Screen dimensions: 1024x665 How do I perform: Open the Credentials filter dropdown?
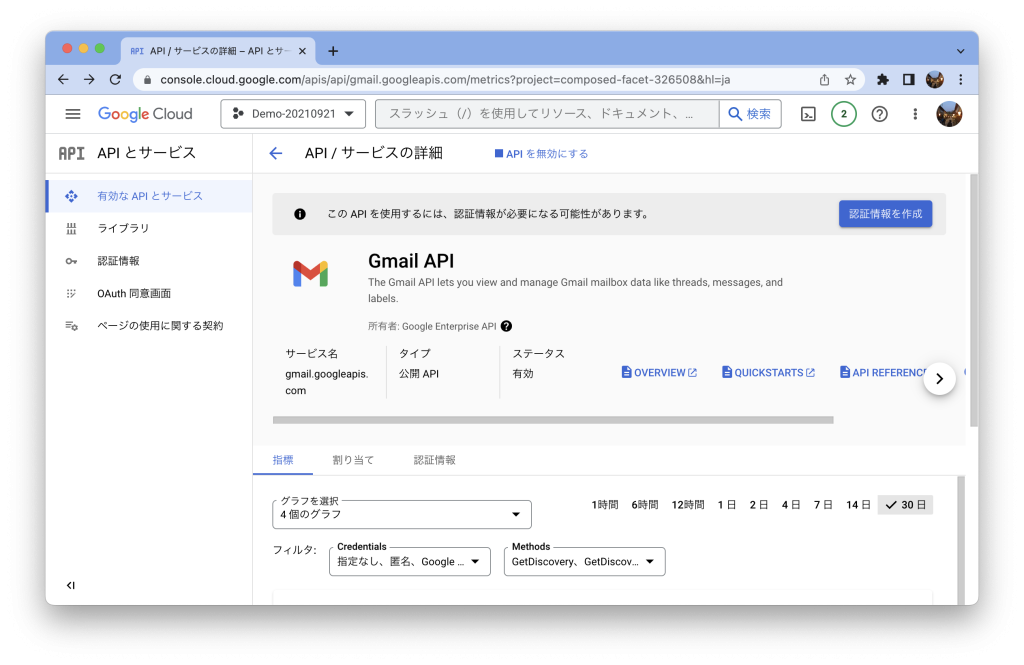coord(409,561)
